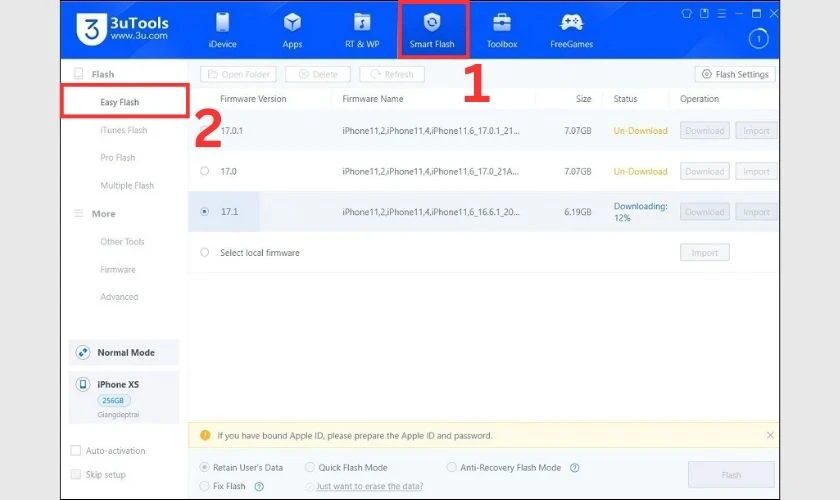Open Other Tools in the sidebar
Viewport: 840px width, 500px height.
122,242
